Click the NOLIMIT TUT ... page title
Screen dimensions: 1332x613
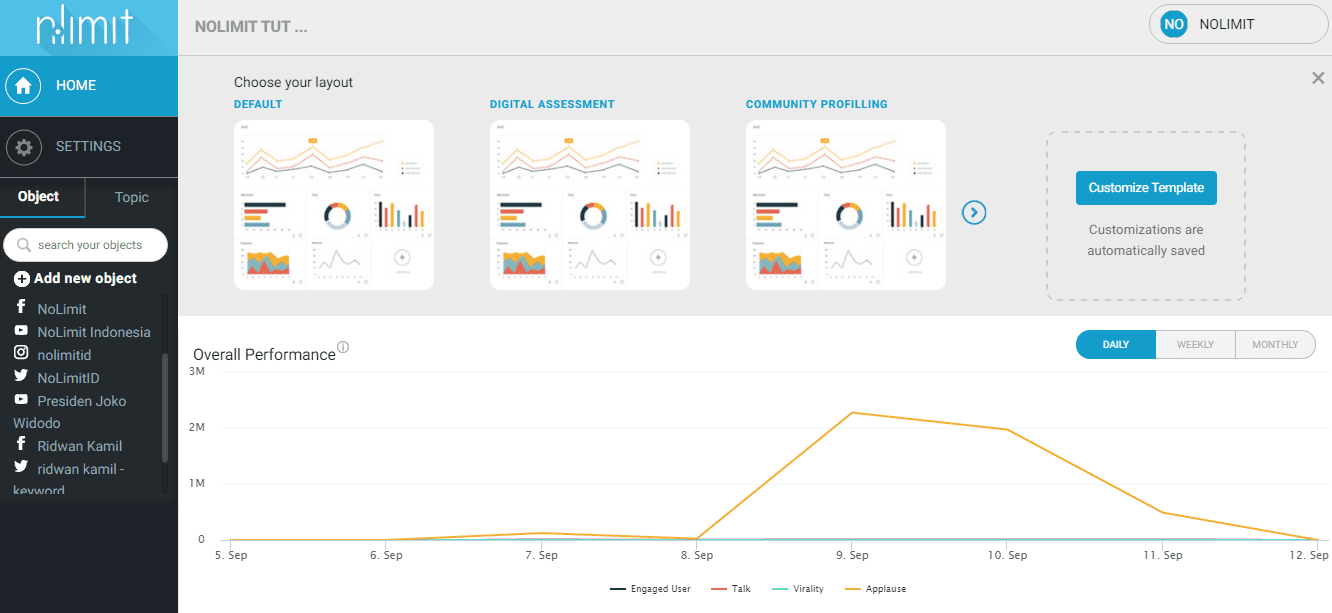pyautogui.click(x=251, y=27)
